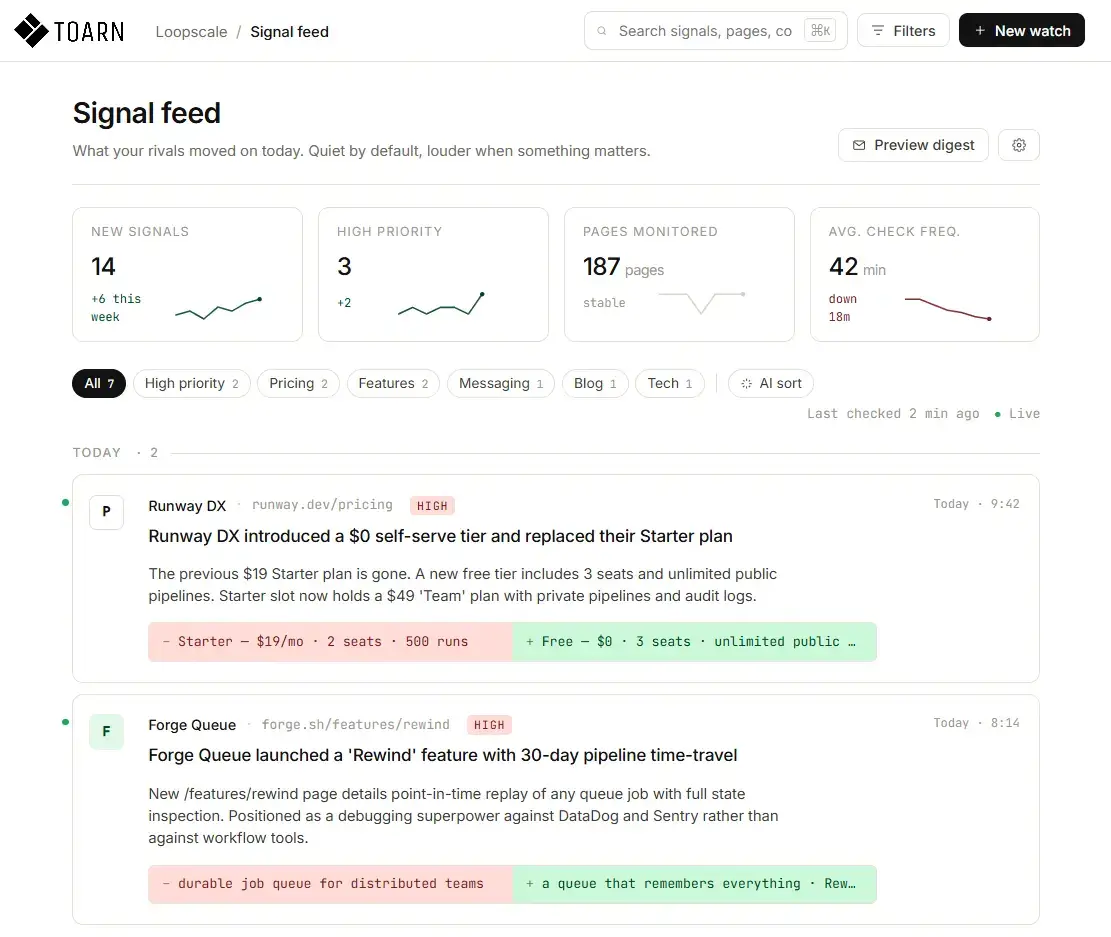
Task: Click removed Starter $19/mo diff line
Action: [x=330, y=642]
